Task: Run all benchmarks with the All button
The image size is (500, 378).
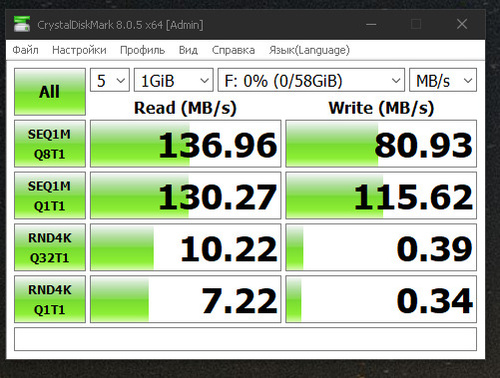Action: click(50, 92)
